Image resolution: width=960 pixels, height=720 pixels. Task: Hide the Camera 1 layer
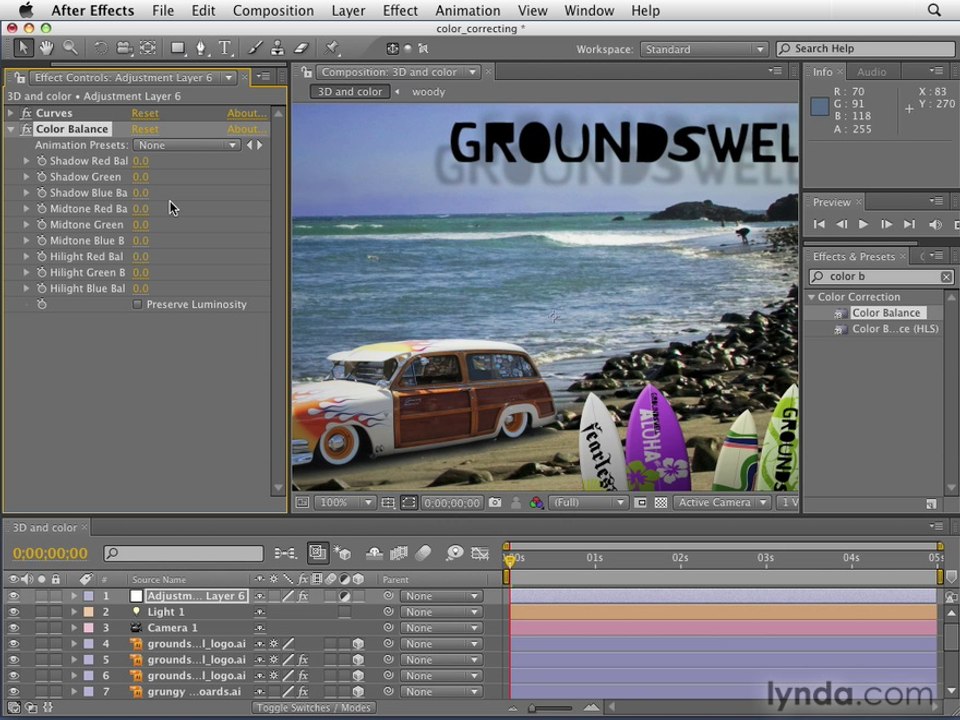13,628
